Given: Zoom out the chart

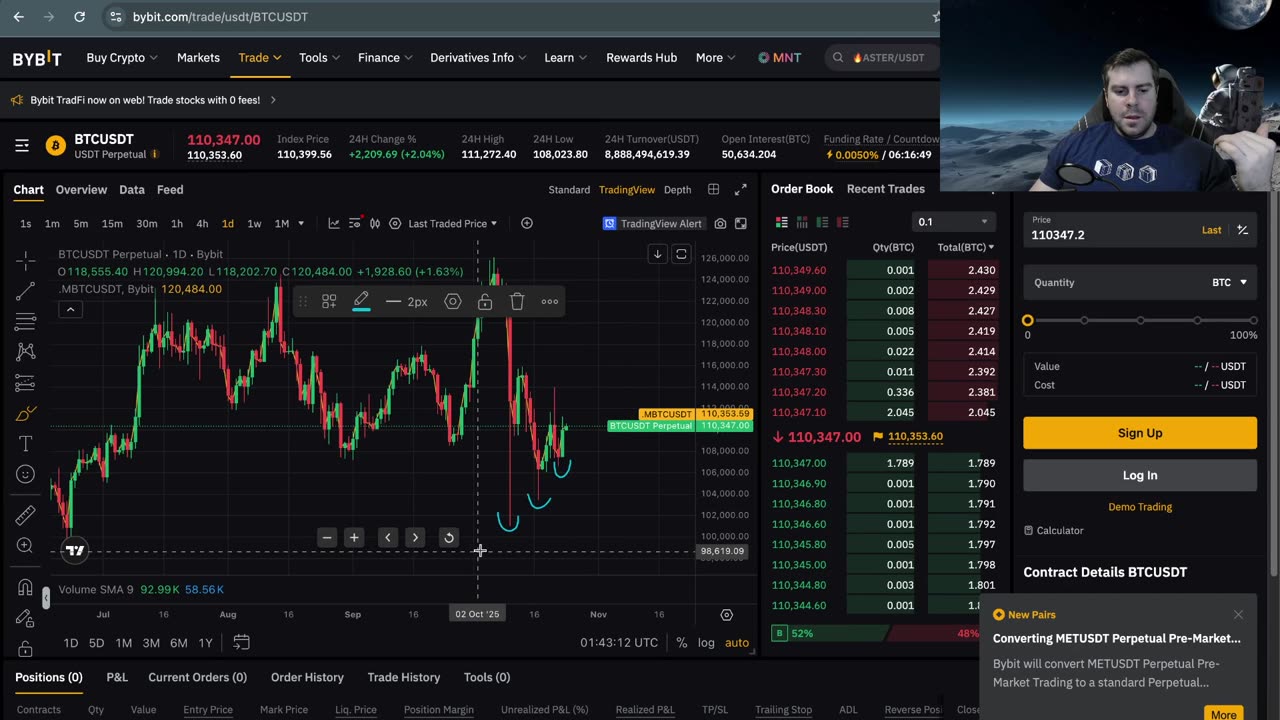Looking at the screenshot, I should 327,538.
